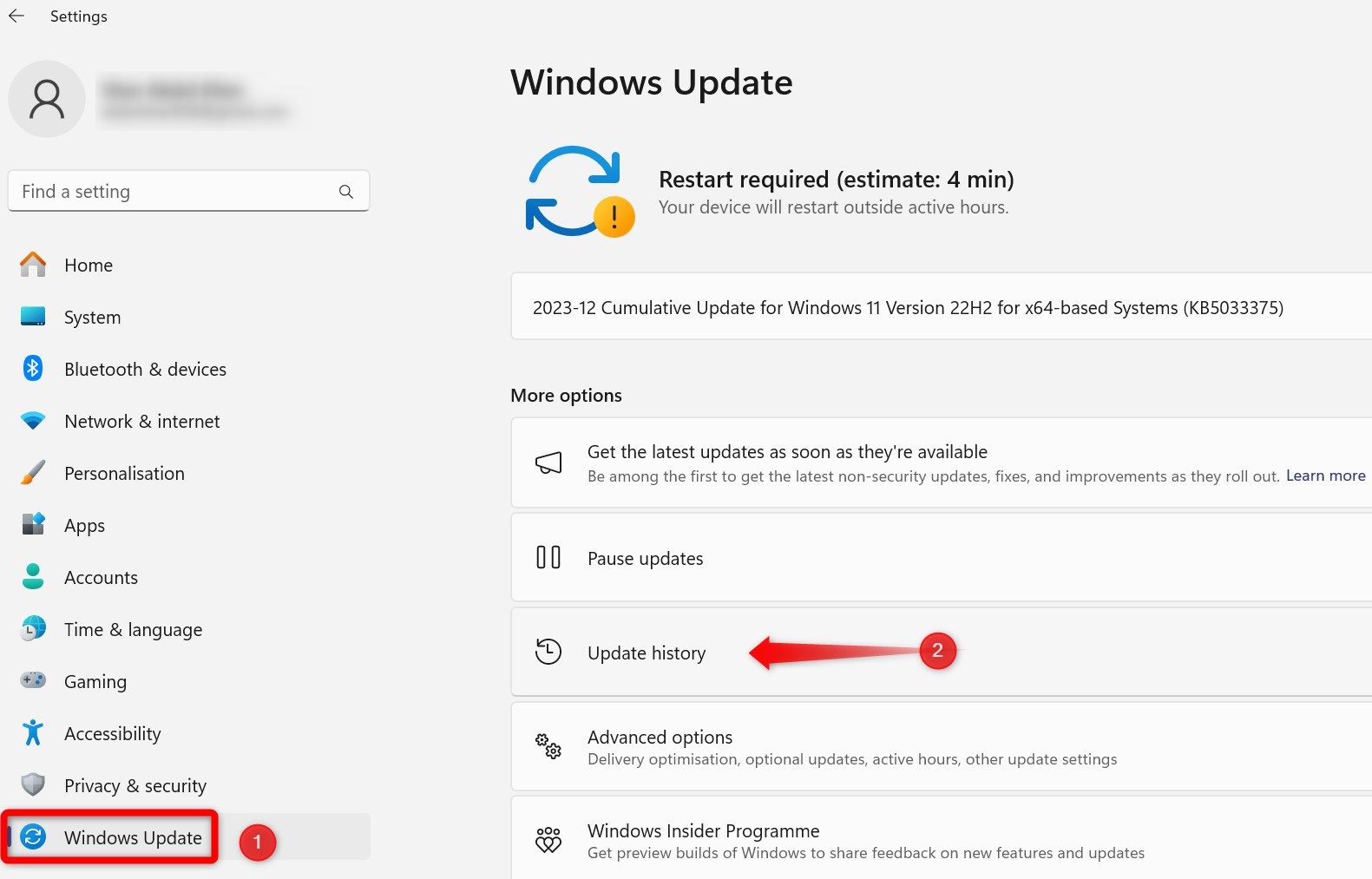Select the Home house icon
The width and height of the screenshot is (1372, 879).
pyautogui.click(x=33, y=265)
